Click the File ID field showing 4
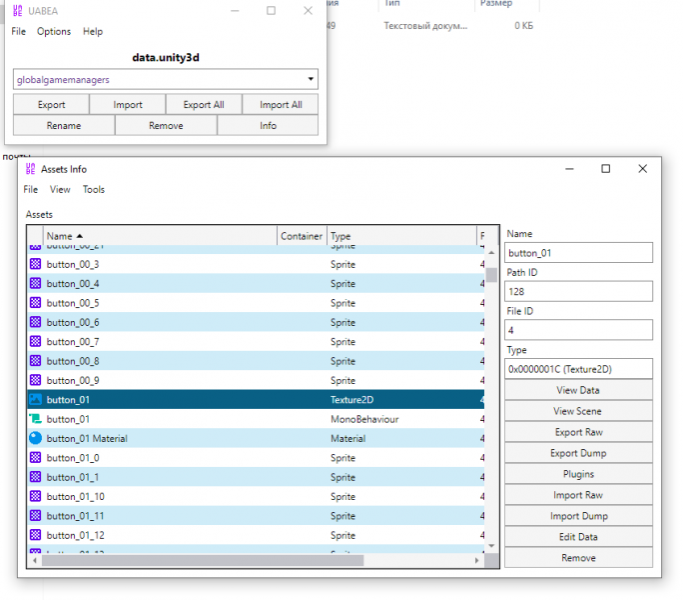The image size is (683, 600). (x=578, y=330)
